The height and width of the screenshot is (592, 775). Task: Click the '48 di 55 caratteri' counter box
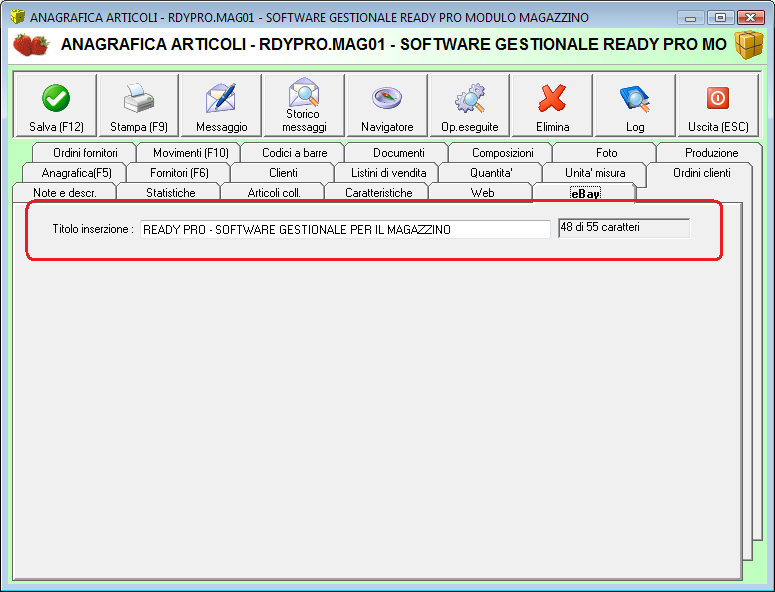pos(624,228)
